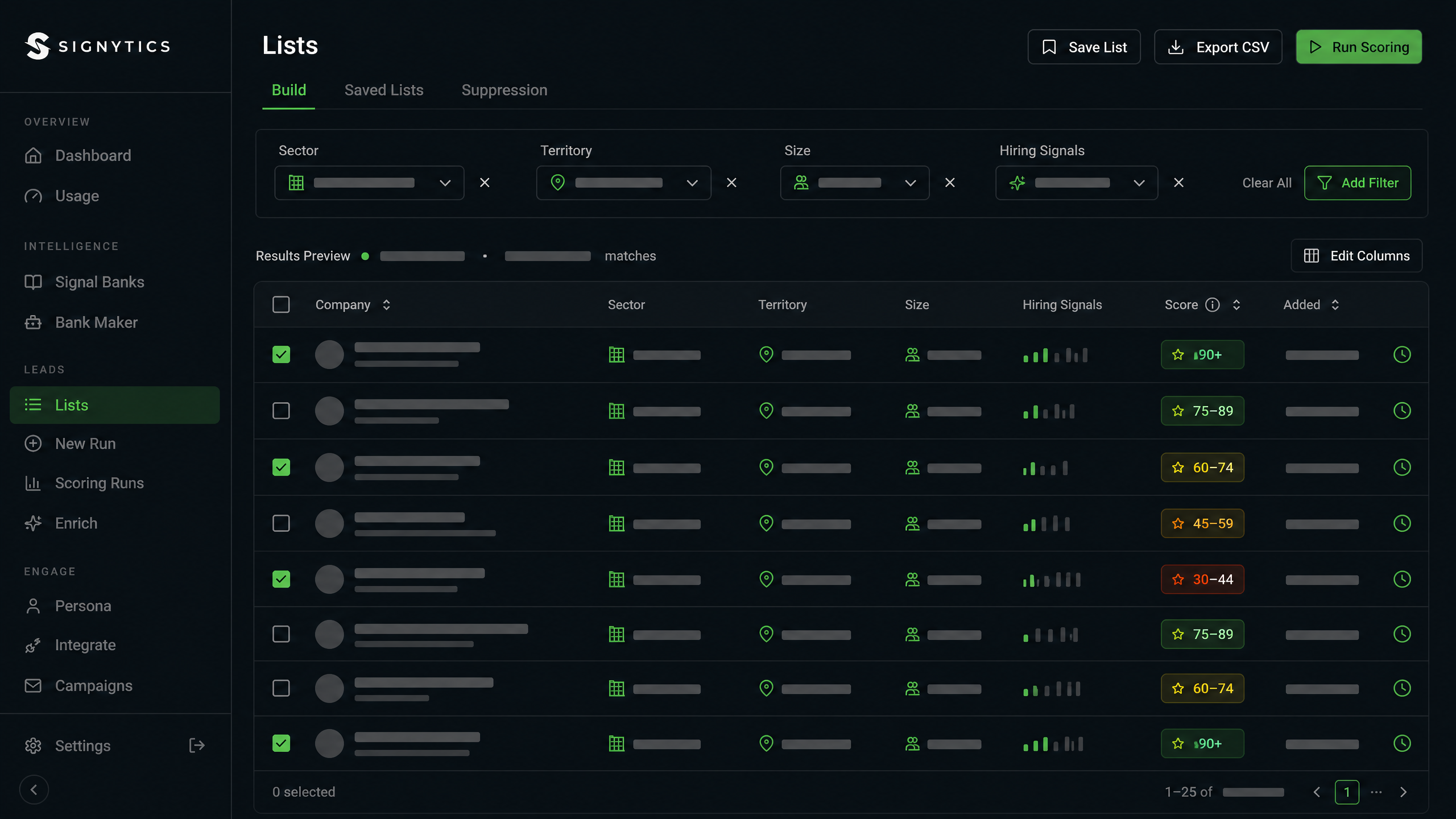
Task: Switch to the Saved Lists tab
Action: (384, 90)
